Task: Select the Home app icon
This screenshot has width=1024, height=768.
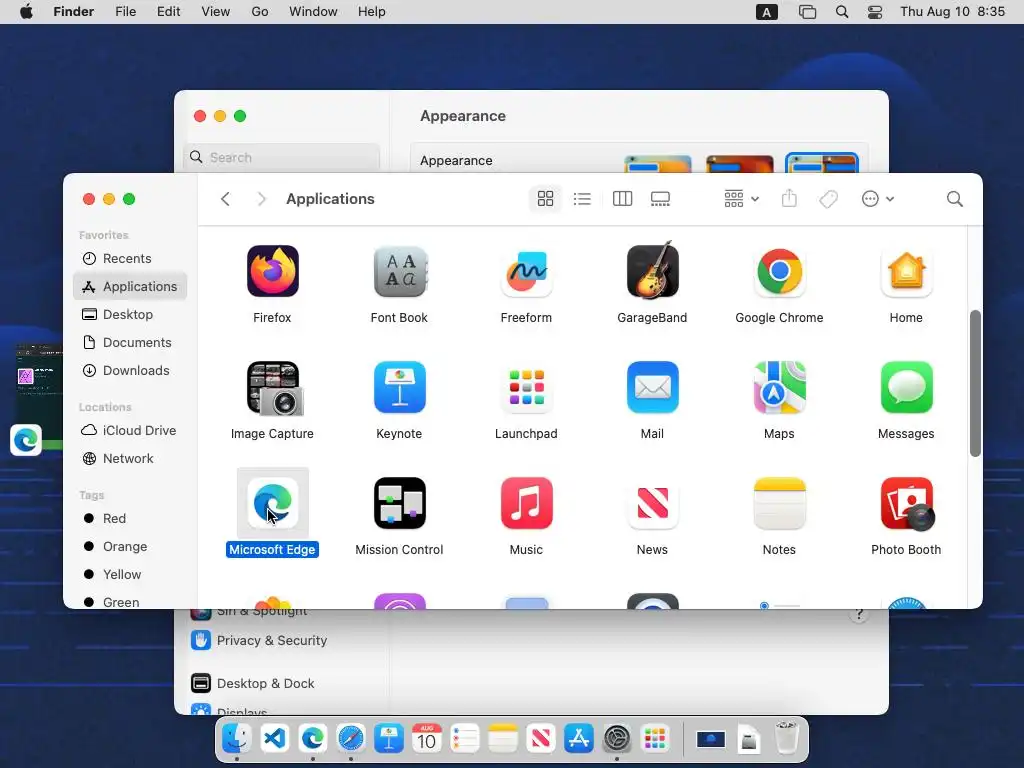Action: tap(906, 271)
